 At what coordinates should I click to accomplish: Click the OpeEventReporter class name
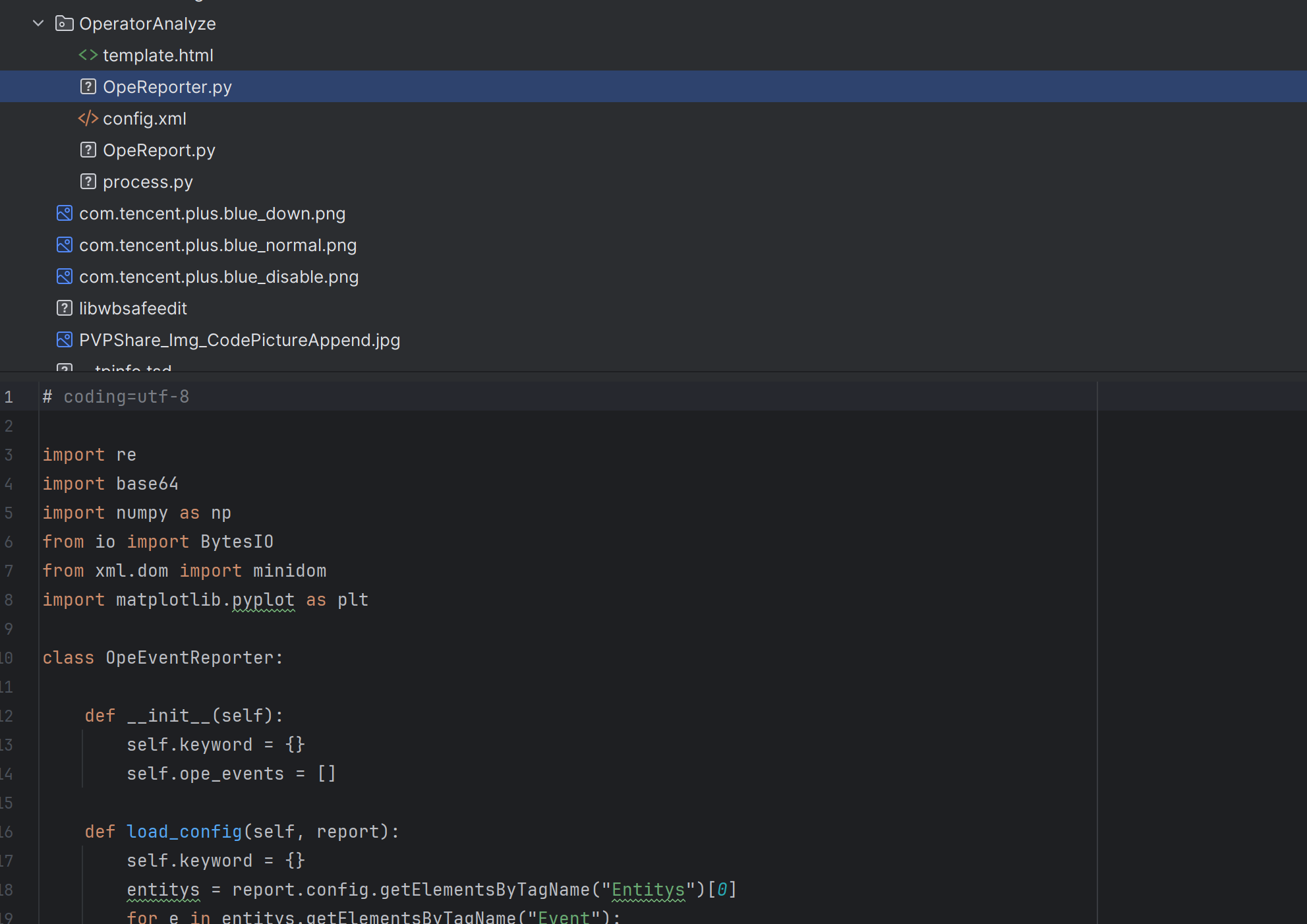(190, 658)
